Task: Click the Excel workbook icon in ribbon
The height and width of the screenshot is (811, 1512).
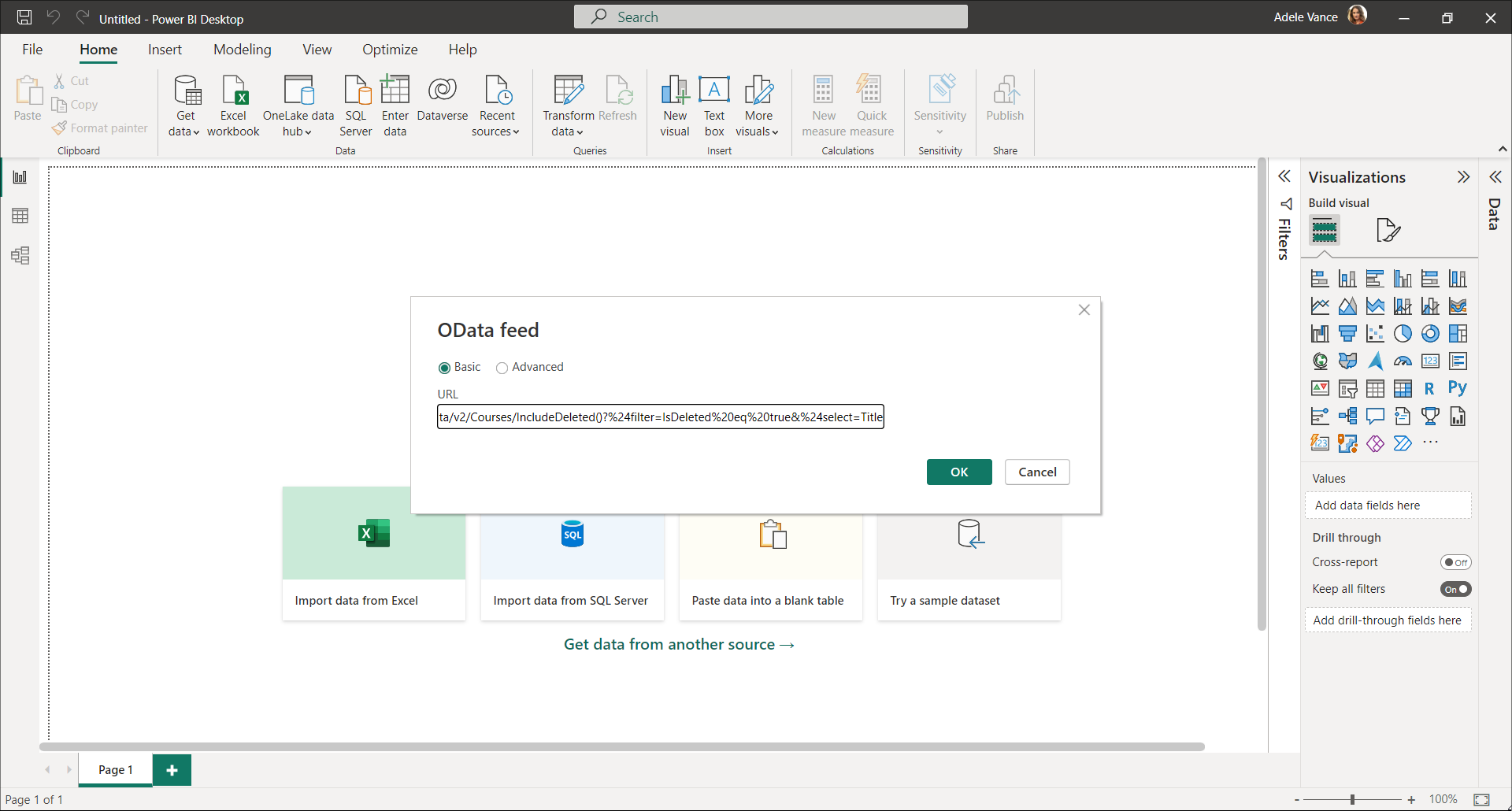Action: pos(234,91)
